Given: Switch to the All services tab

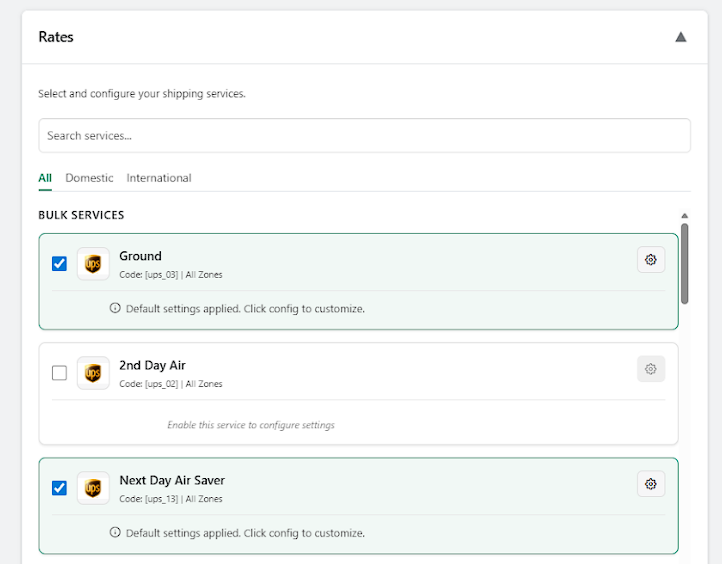Looking at the screenshot, I should 45,178.
